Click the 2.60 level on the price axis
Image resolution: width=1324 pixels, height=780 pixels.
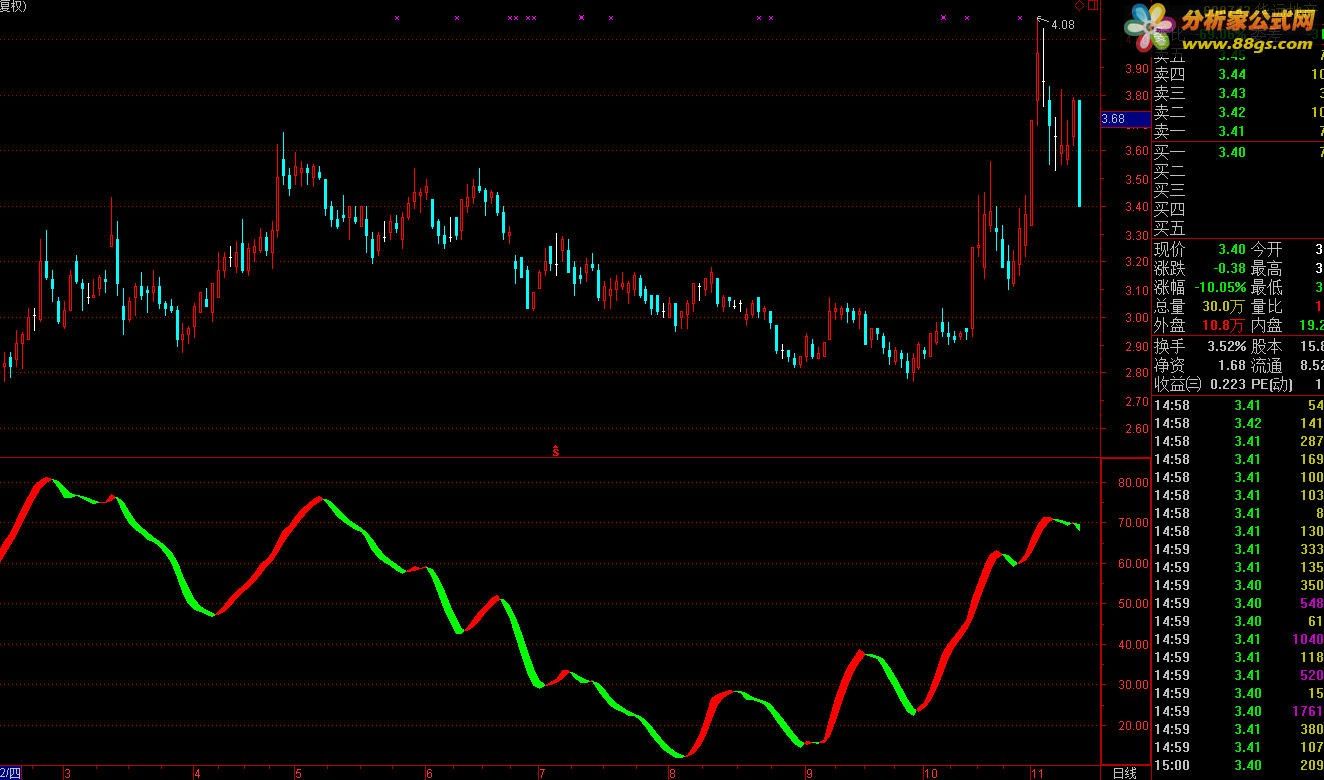pos(1136,430)
